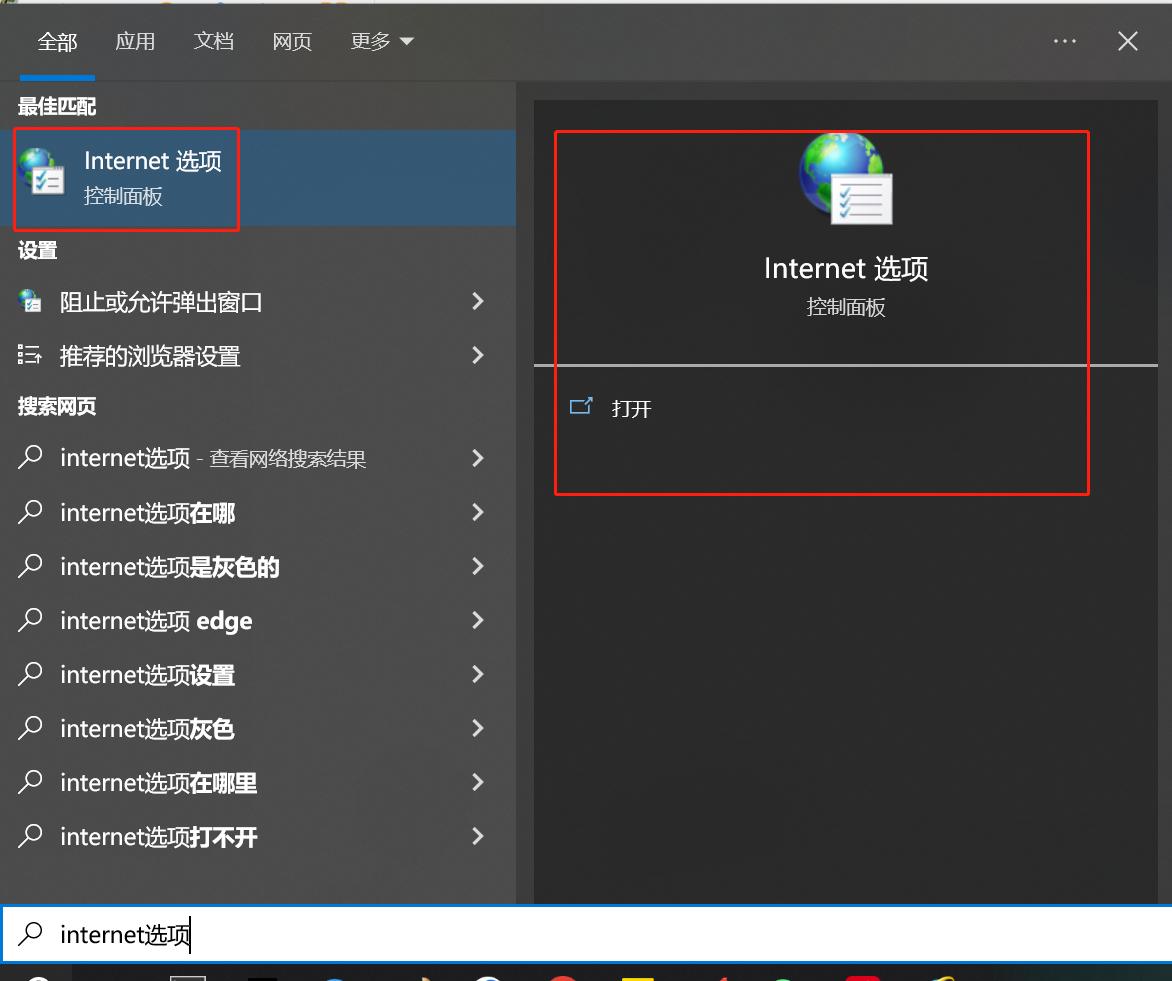Viewport: 1172px width, 981px height.
Task: Open the ellipsis options icon at top right
Action: (1064, 41)
